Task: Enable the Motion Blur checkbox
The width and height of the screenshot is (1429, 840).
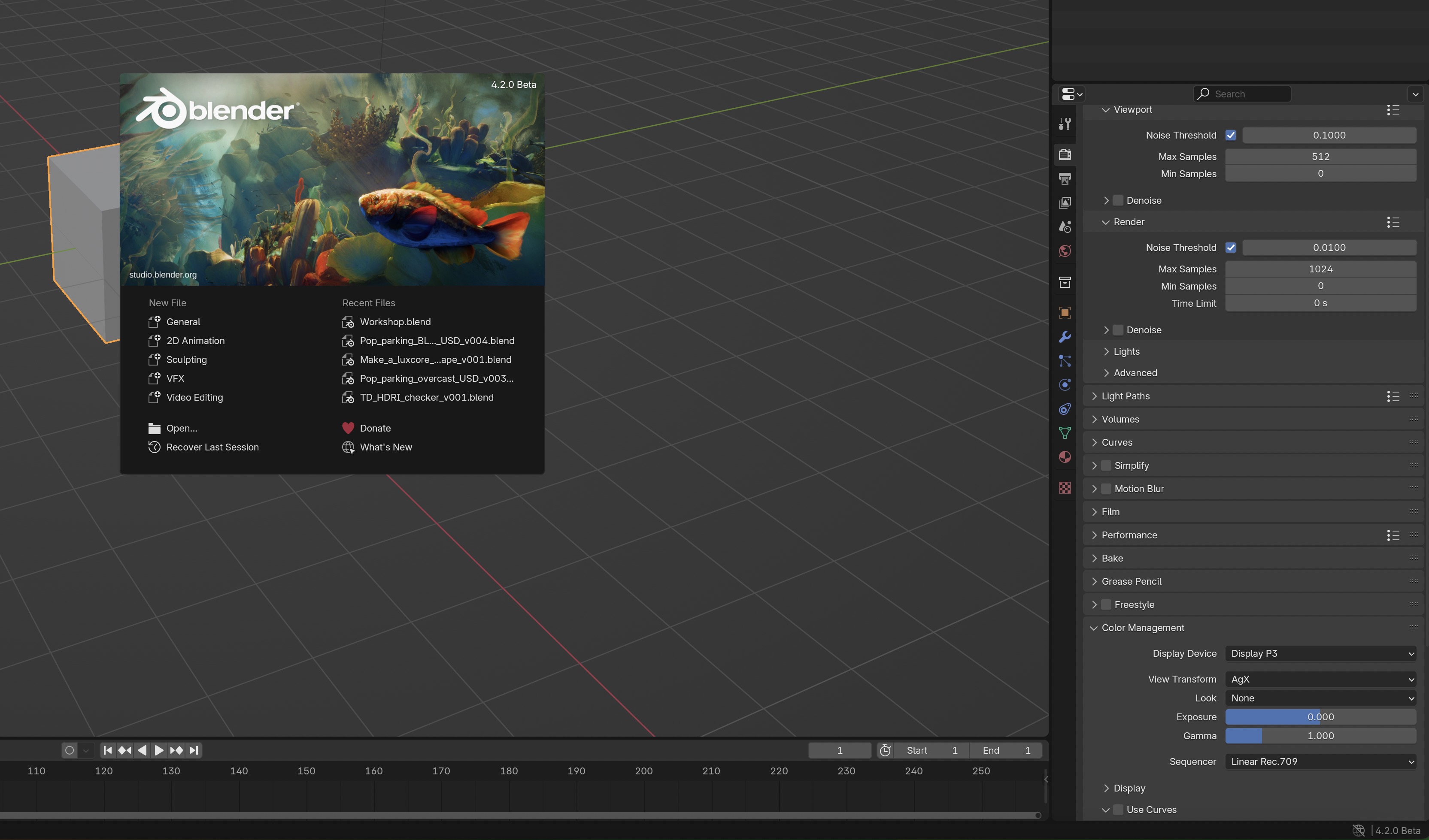Action: coord(1105,488)
